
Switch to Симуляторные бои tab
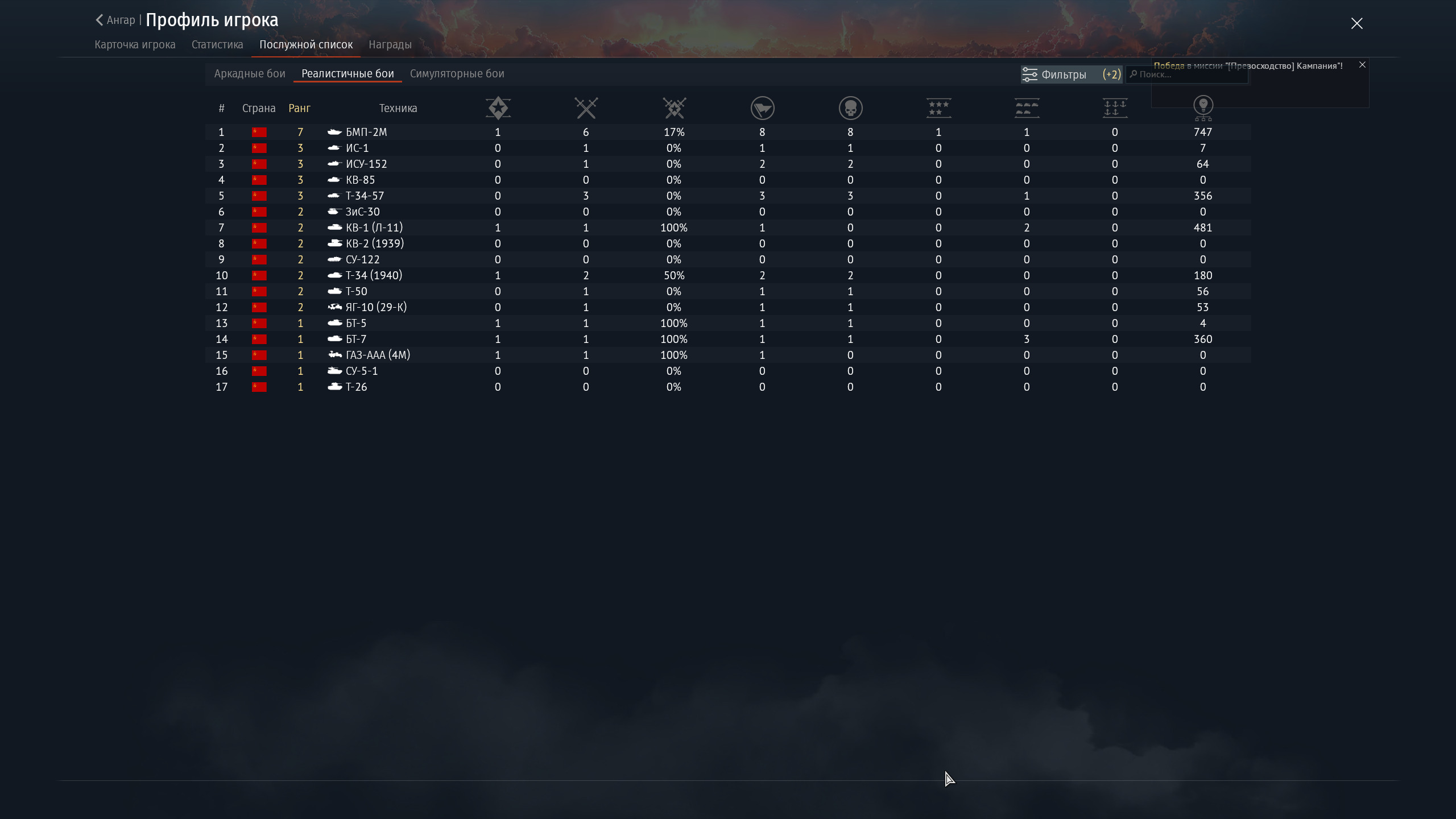[x=457, y=74]
